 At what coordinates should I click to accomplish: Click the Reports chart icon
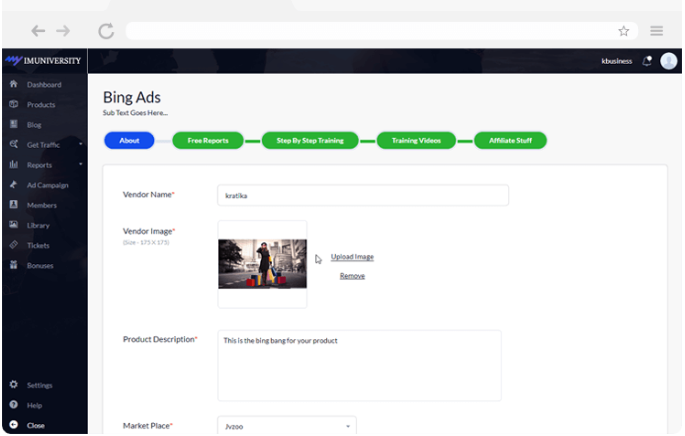[14, 164]
